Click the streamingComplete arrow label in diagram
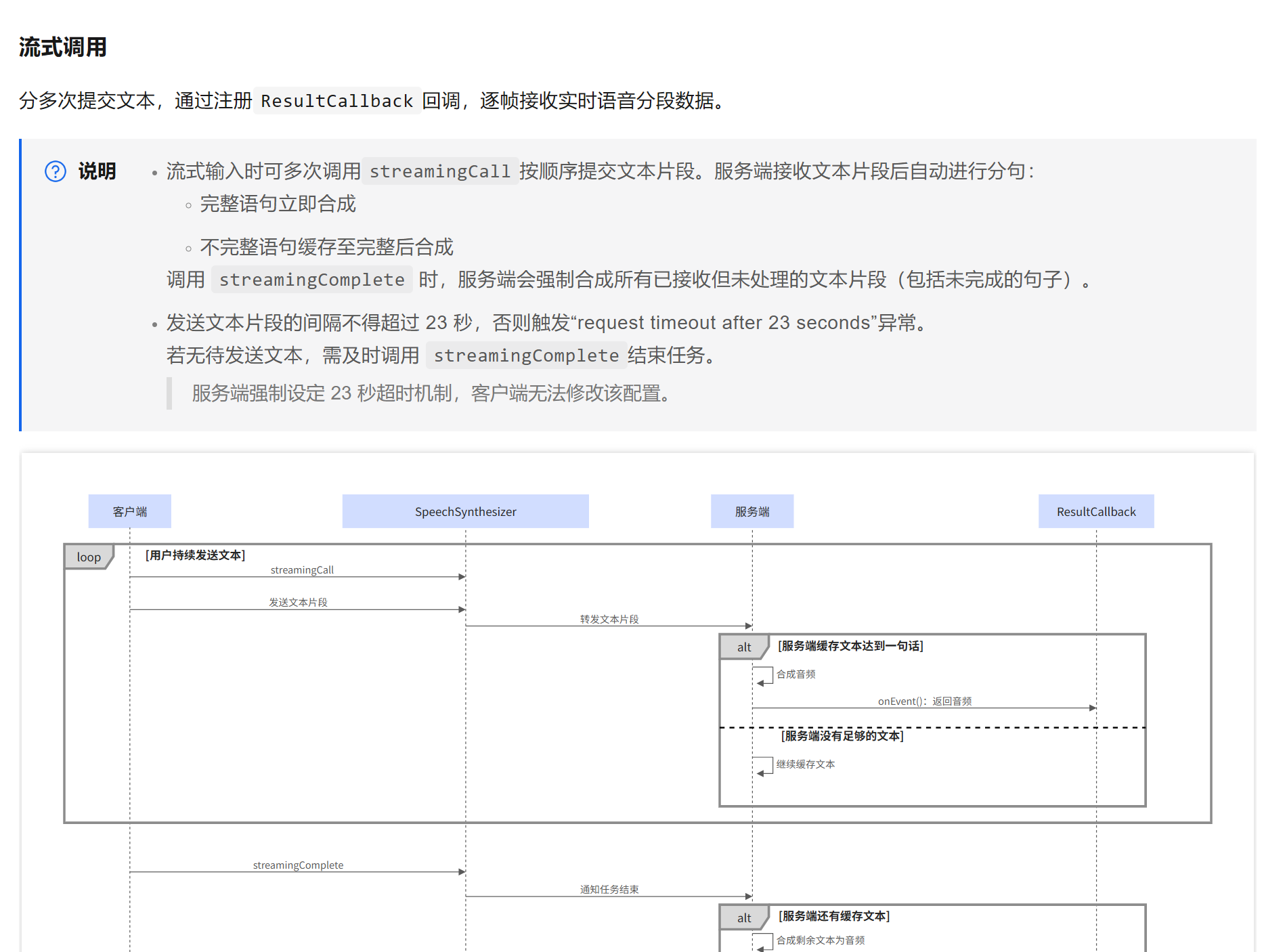The image size is (1285, 952). coord(299,865)
